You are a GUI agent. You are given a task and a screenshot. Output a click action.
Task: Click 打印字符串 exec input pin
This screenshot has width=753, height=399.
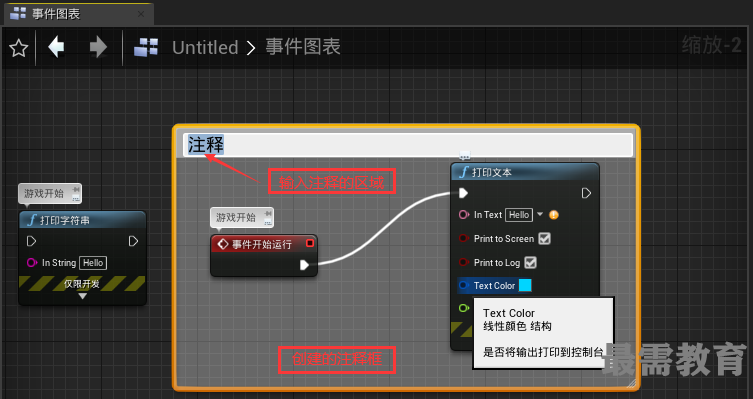31,241
